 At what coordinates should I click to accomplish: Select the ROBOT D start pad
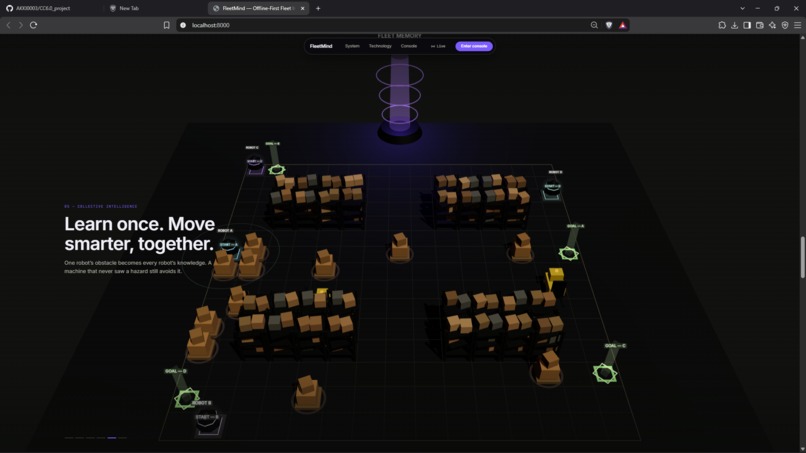pos(552,191)
